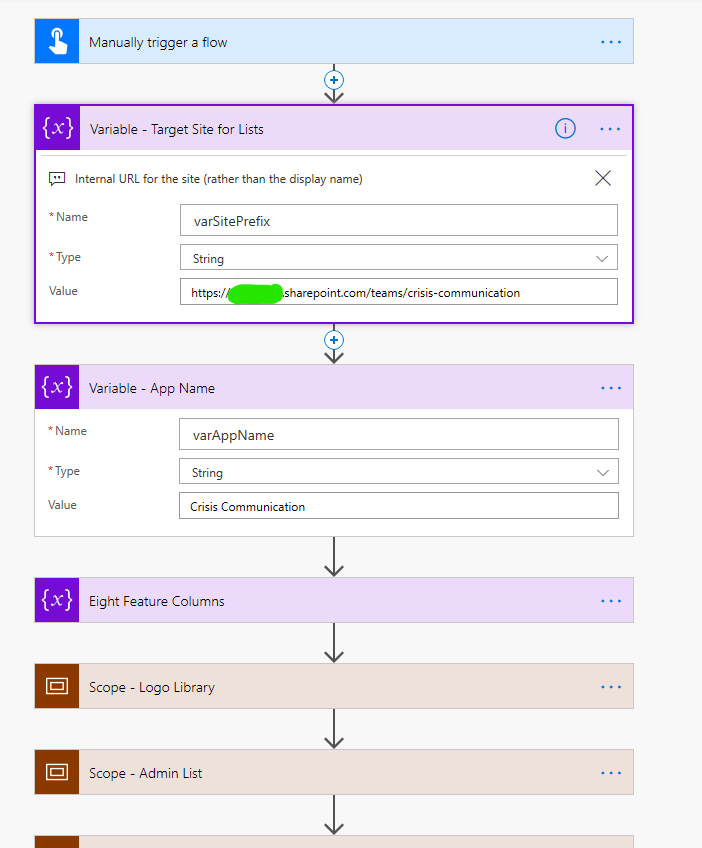Click the {x} icon on Variable - App Name
Viewport: 702px width, 848px height.
[x=56, y=388]
